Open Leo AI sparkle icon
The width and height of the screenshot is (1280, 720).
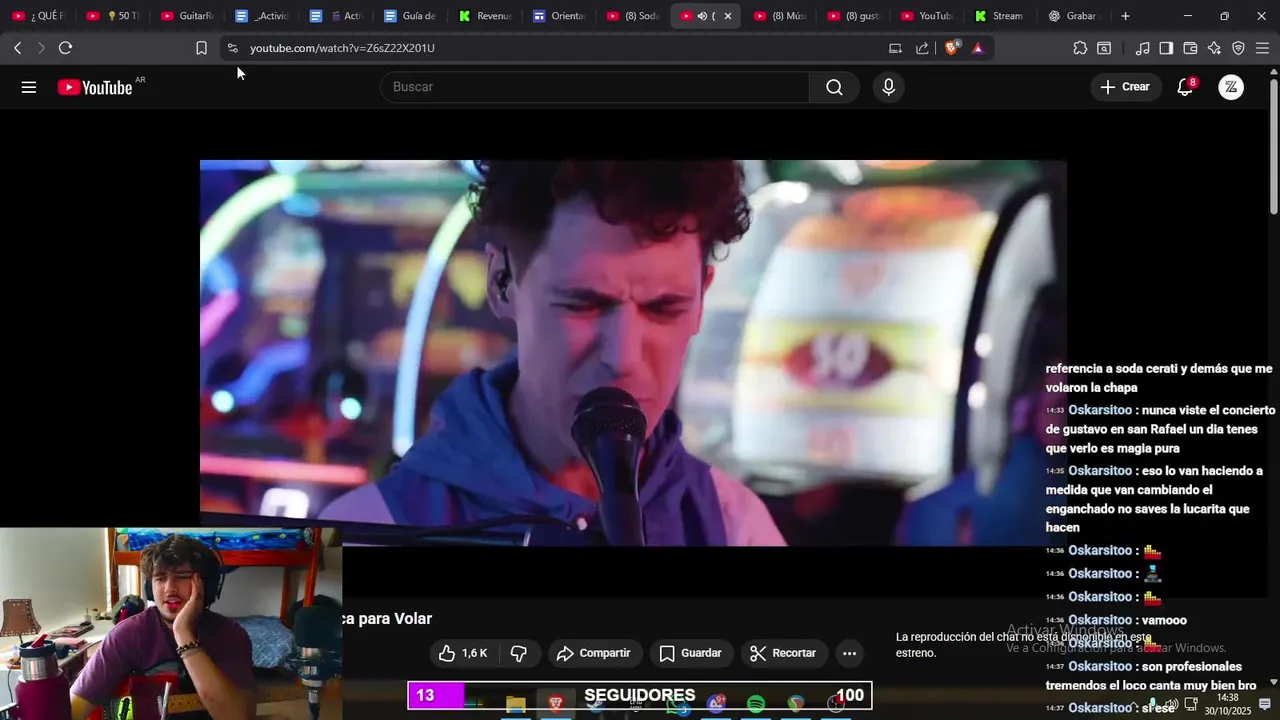tap(1214, 48)
